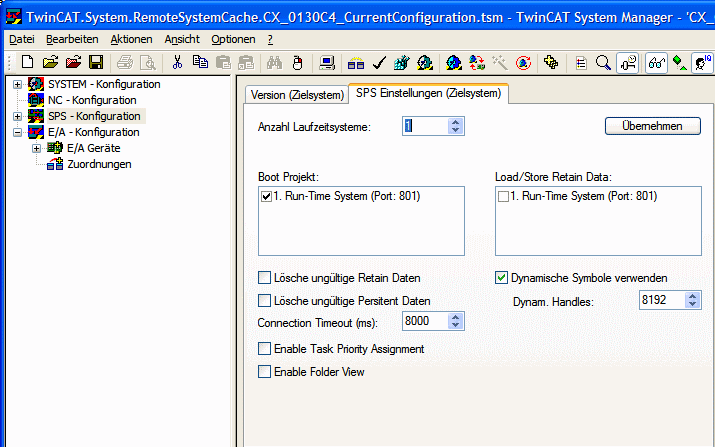Open the Optionen menu

coord(233,39)
